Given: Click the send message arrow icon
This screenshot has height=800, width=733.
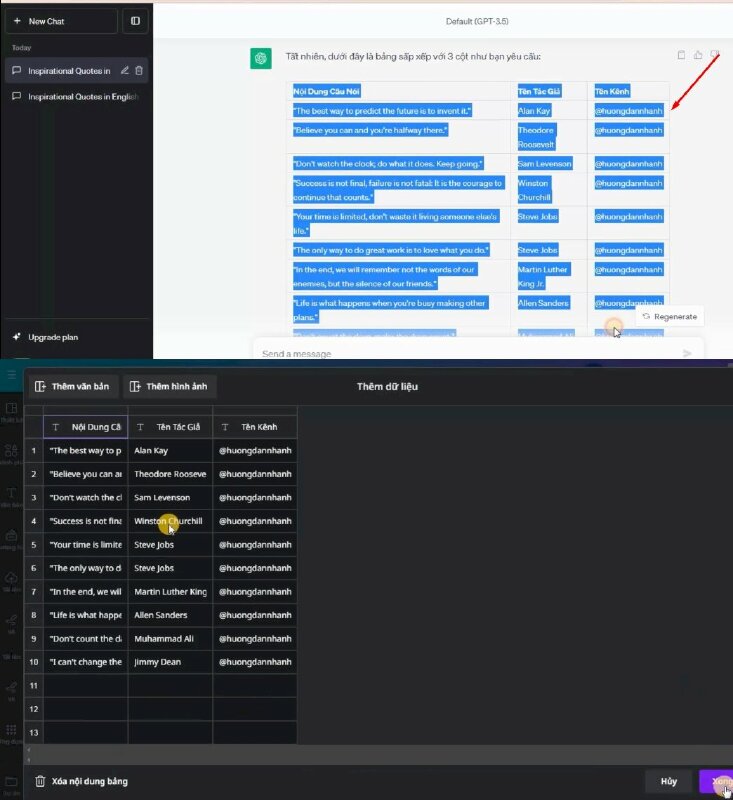Looking at the screenshot, I should [687, 353].
